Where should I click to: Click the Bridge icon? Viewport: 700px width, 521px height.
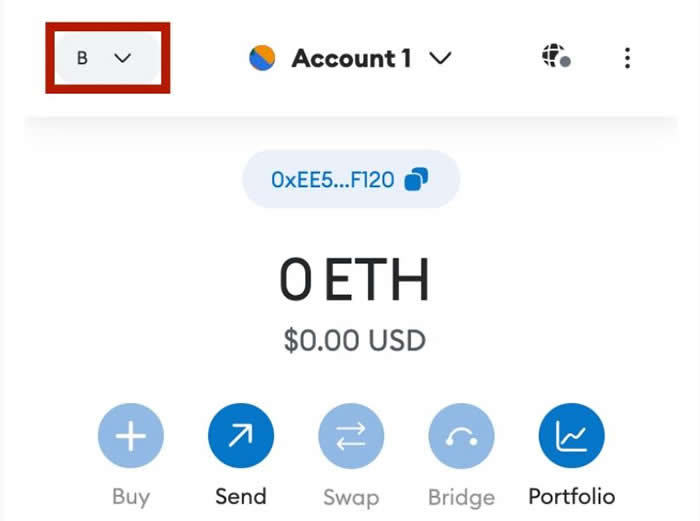coord(461,437)
